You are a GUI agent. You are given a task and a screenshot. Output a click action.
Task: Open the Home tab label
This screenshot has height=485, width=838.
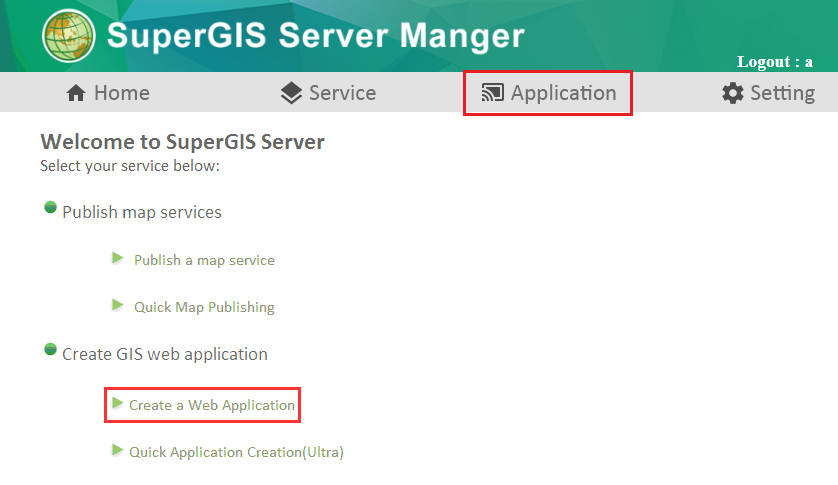[122, 93]
